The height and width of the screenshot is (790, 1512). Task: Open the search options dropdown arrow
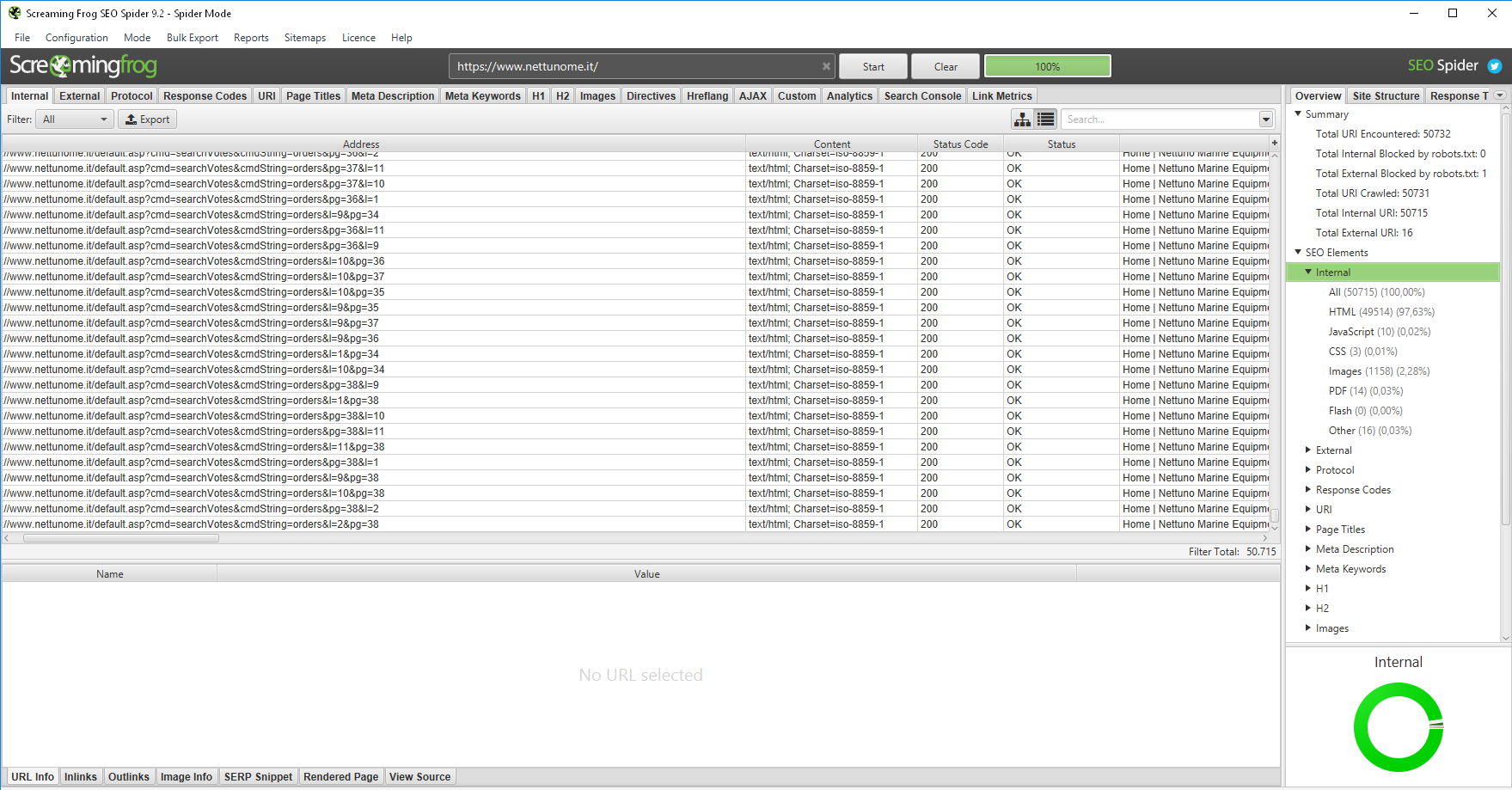(1266, 119)
